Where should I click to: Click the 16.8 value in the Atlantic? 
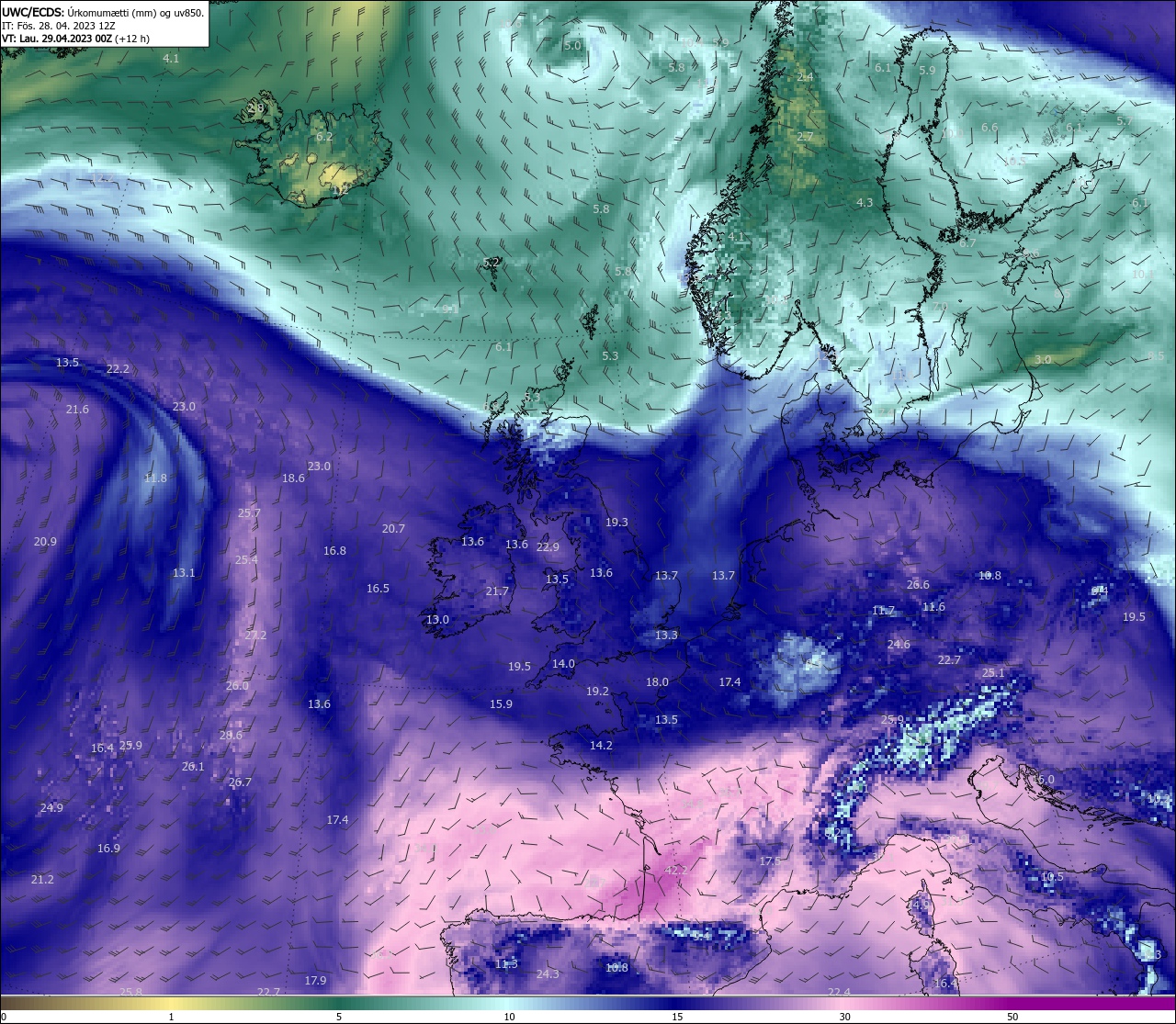[x=334, y=550]
